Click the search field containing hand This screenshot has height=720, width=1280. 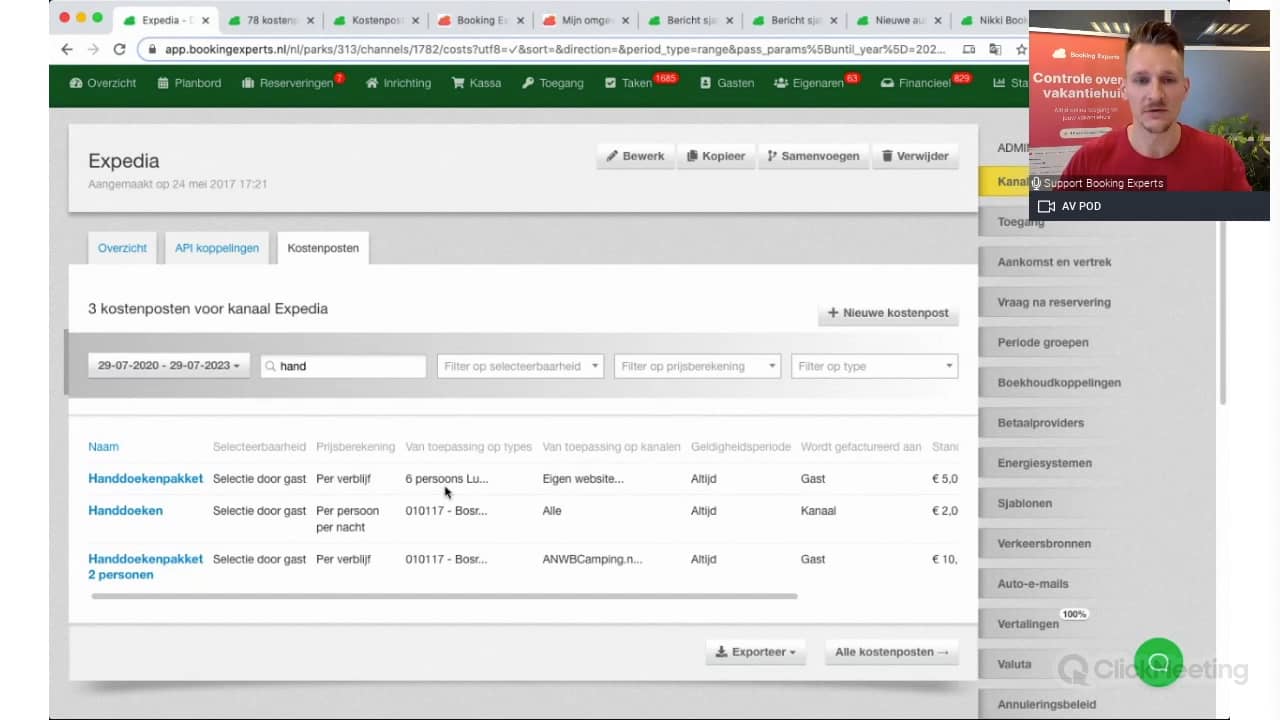pyautogui.click(x=343, y=366)
